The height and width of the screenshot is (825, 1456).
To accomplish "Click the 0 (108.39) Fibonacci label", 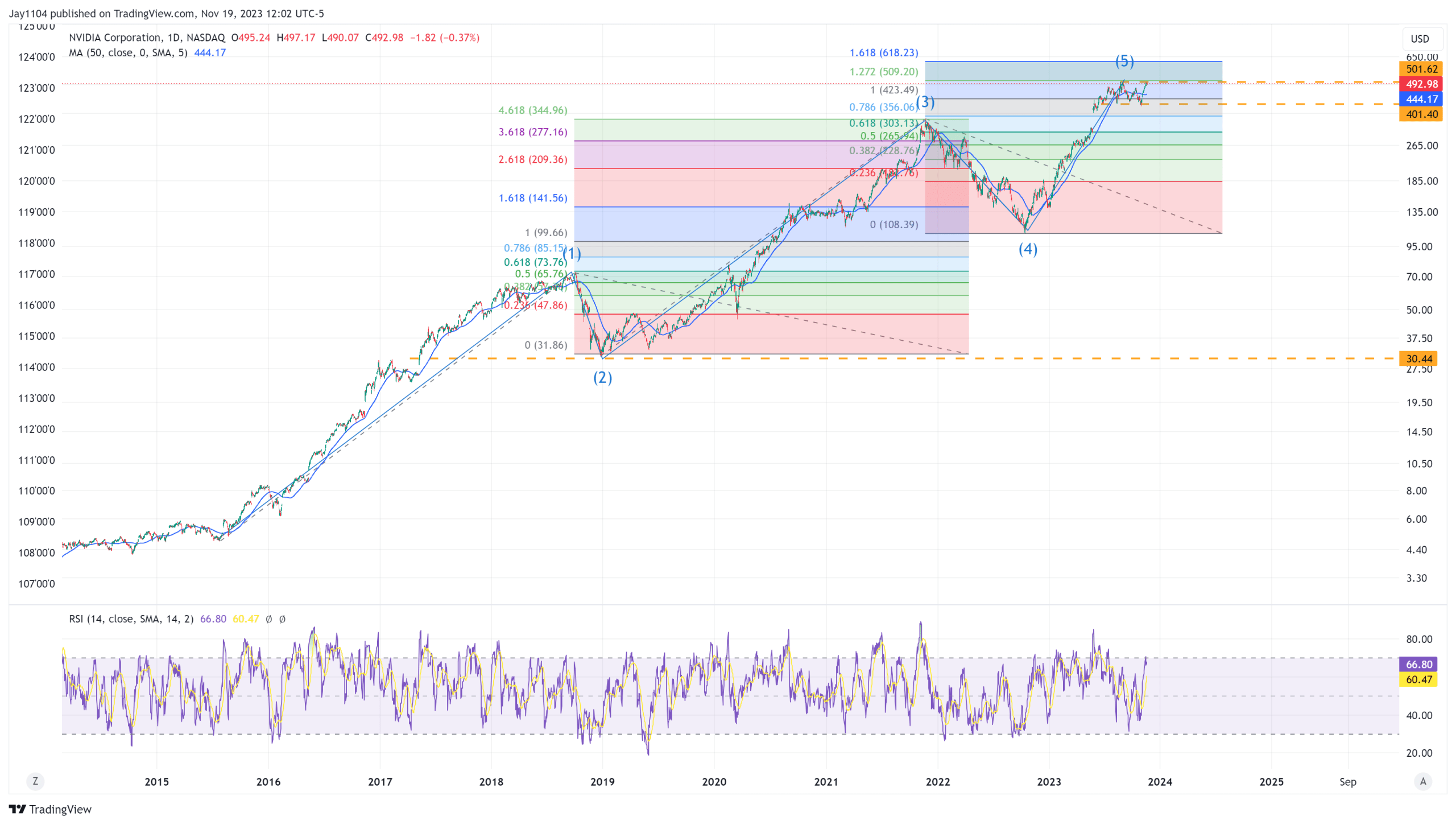I will point(894,224).
